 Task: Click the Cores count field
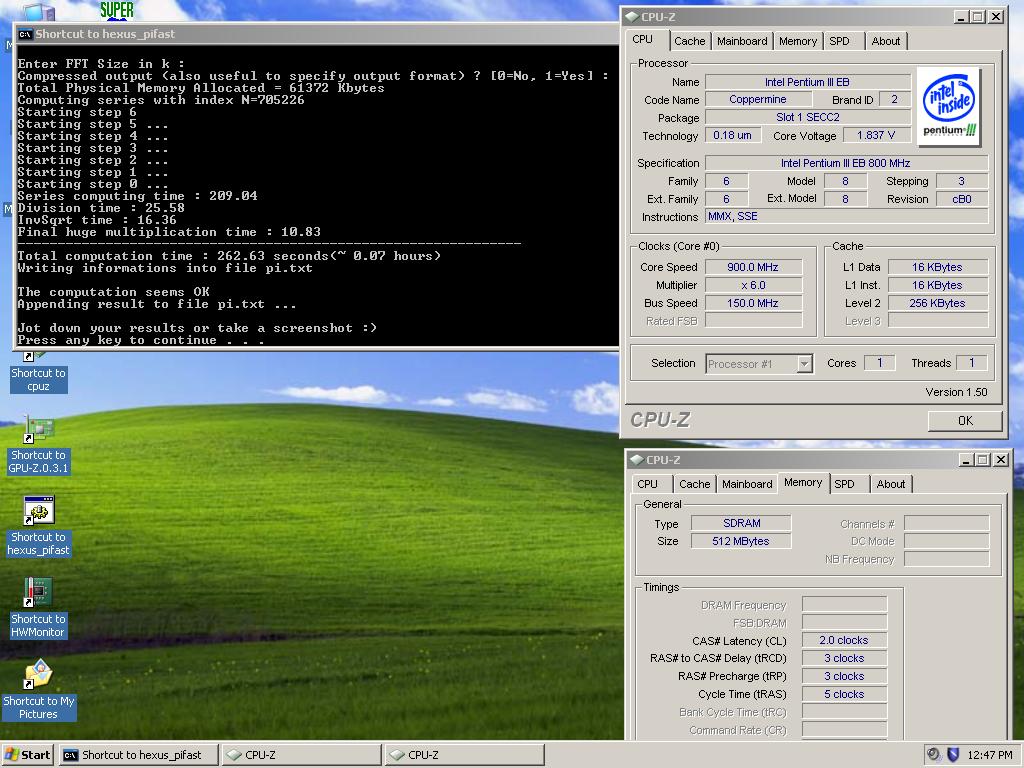pos(879,363)
